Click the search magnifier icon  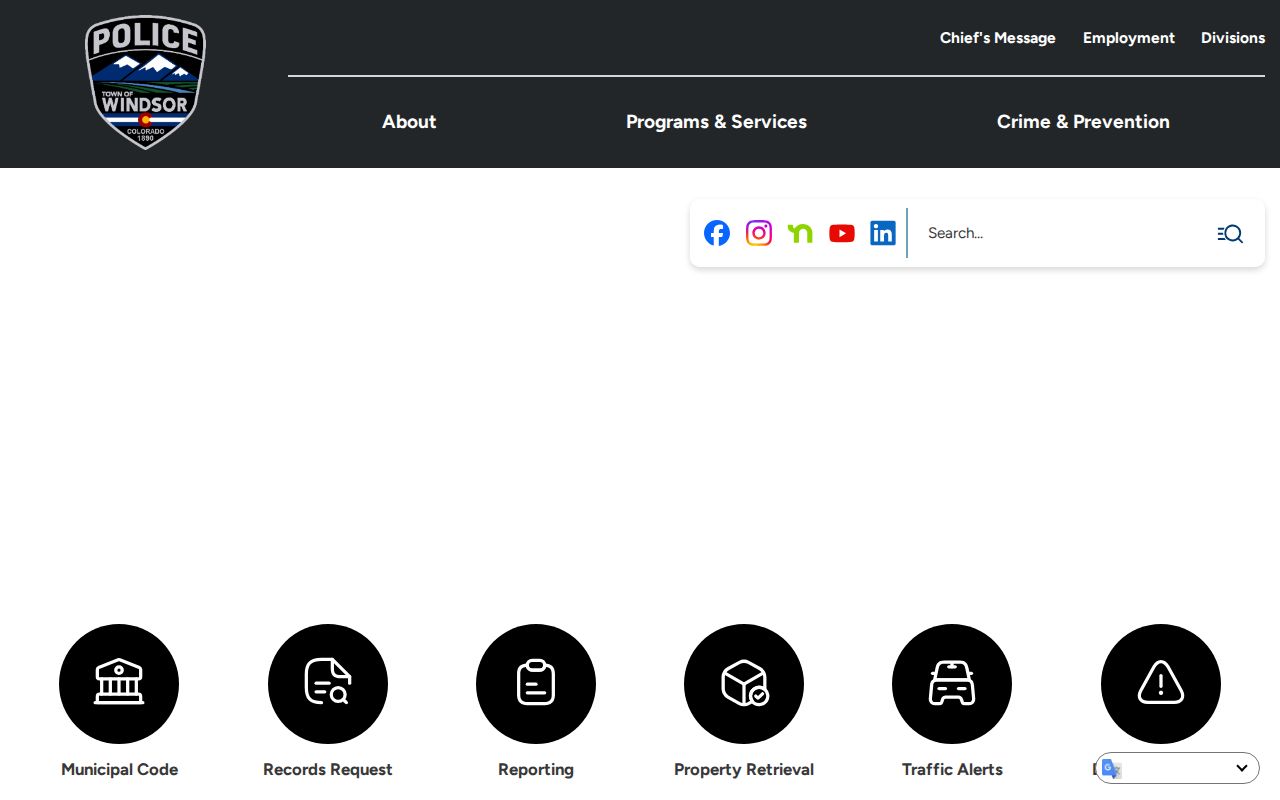1230,233
